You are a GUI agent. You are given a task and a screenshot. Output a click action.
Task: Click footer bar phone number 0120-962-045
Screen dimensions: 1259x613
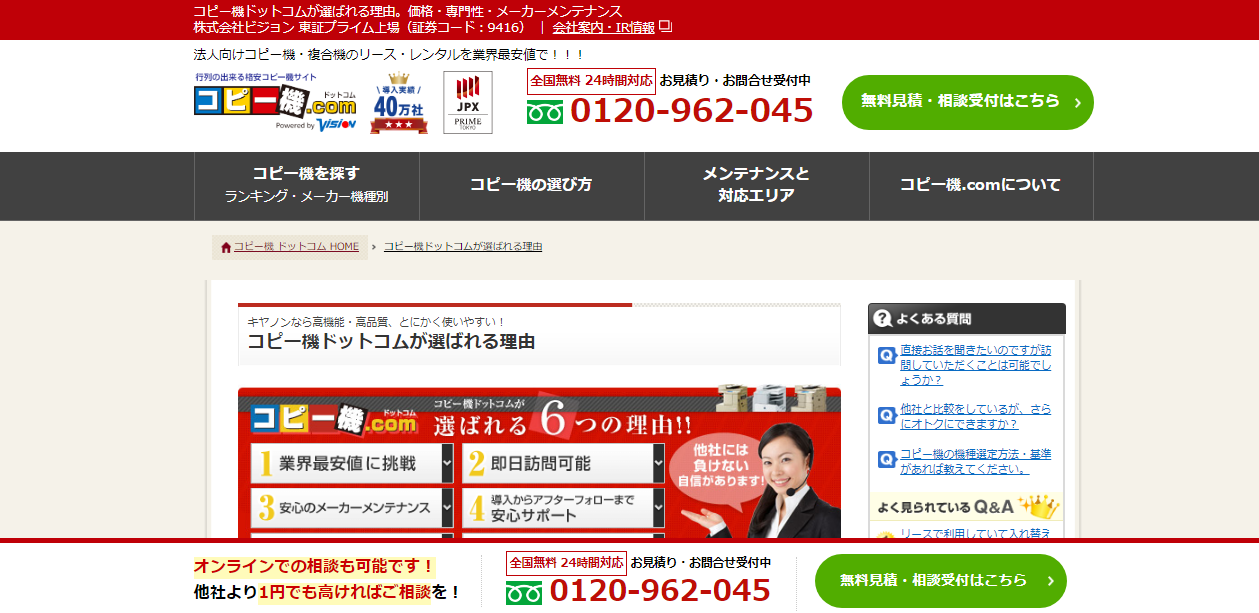pos(660,590)
